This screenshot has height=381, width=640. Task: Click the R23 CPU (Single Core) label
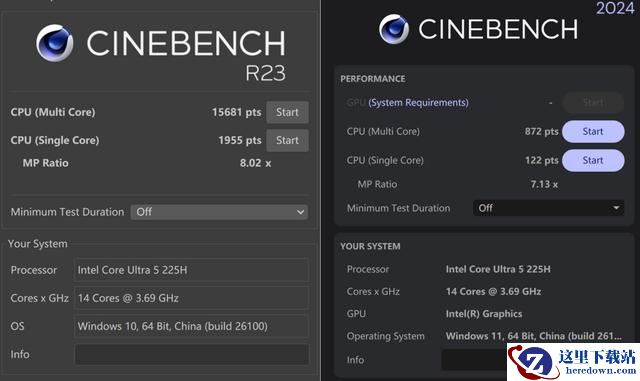(x=55, y=140)
